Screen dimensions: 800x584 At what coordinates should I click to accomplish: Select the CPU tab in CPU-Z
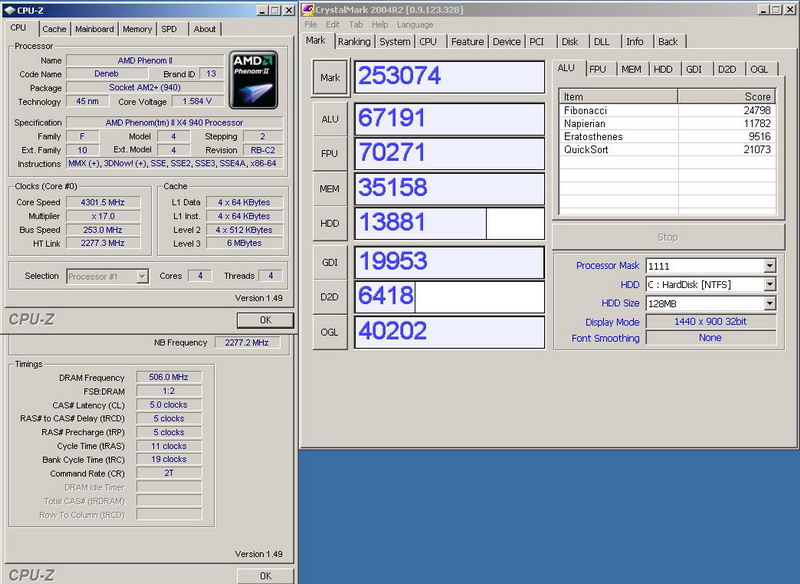tap(19, 28)
